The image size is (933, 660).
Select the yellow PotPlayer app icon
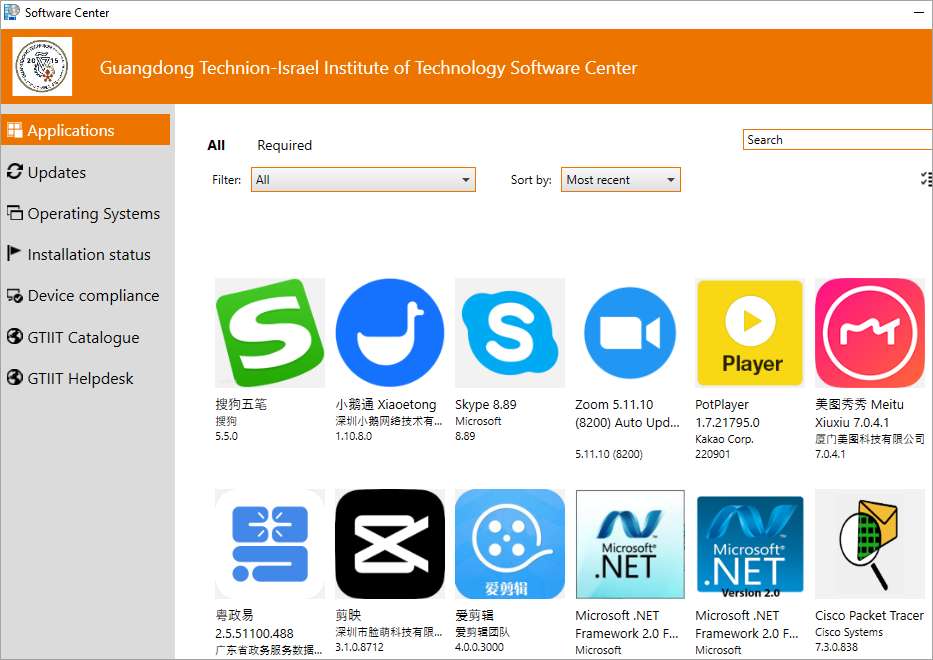pos(750,333)
